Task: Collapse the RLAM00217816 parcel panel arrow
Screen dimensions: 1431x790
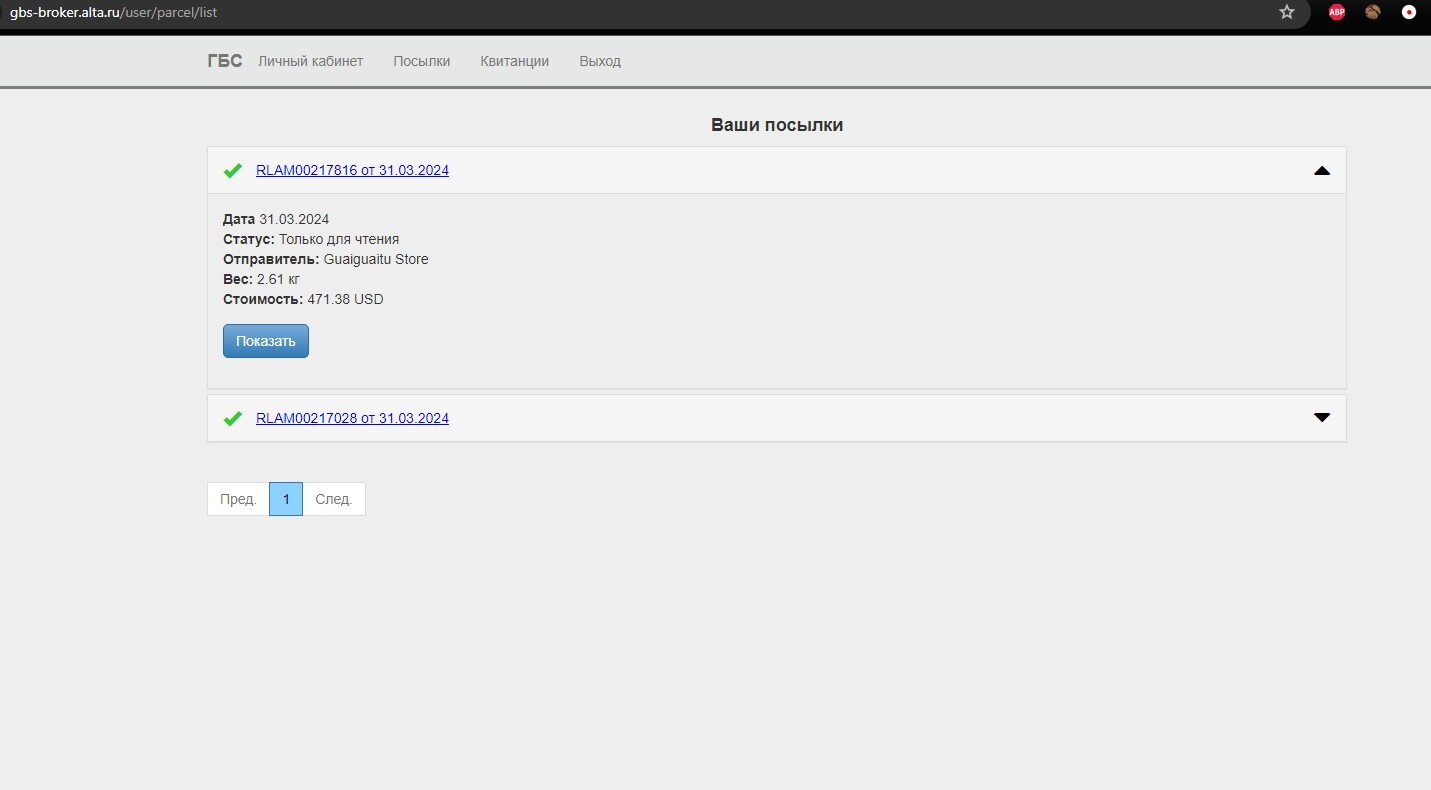Action: [x=1322, y=171]
